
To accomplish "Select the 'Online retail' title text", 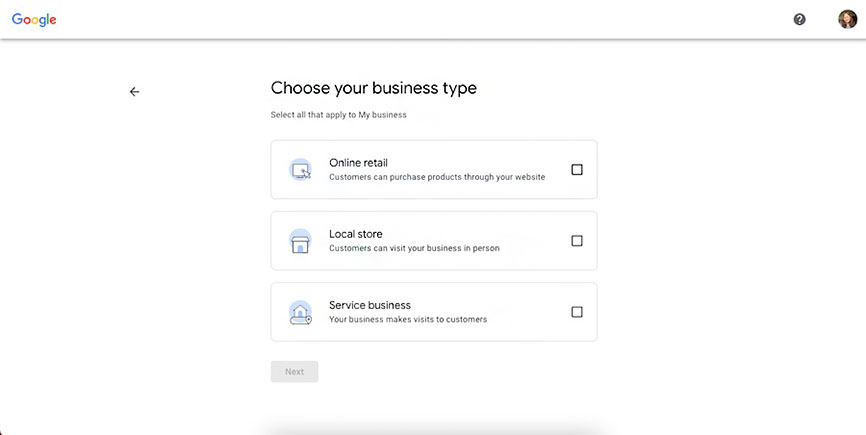I will pyautogui.click(x=358, y=163).
